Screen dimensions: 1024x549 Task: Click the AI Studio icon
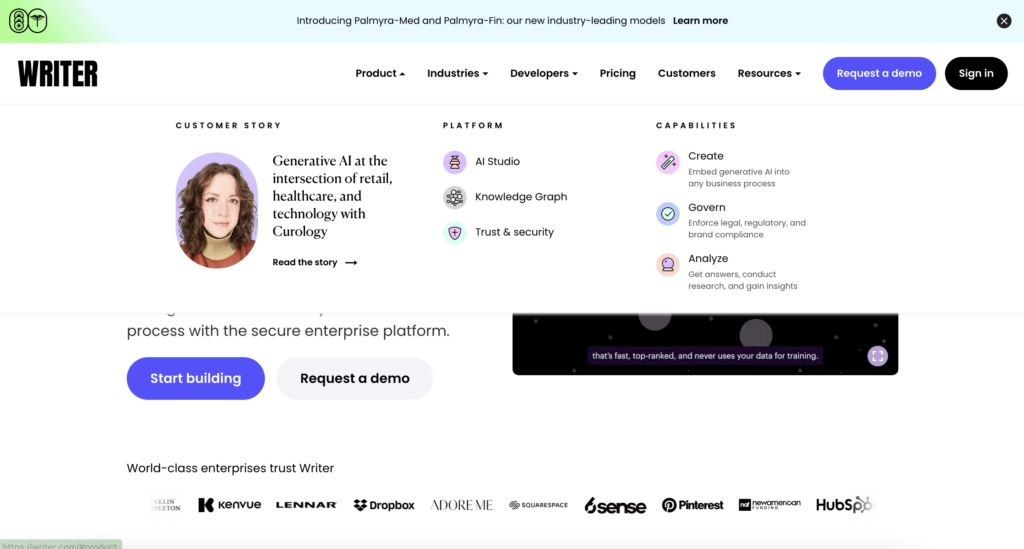pos(455,162)
